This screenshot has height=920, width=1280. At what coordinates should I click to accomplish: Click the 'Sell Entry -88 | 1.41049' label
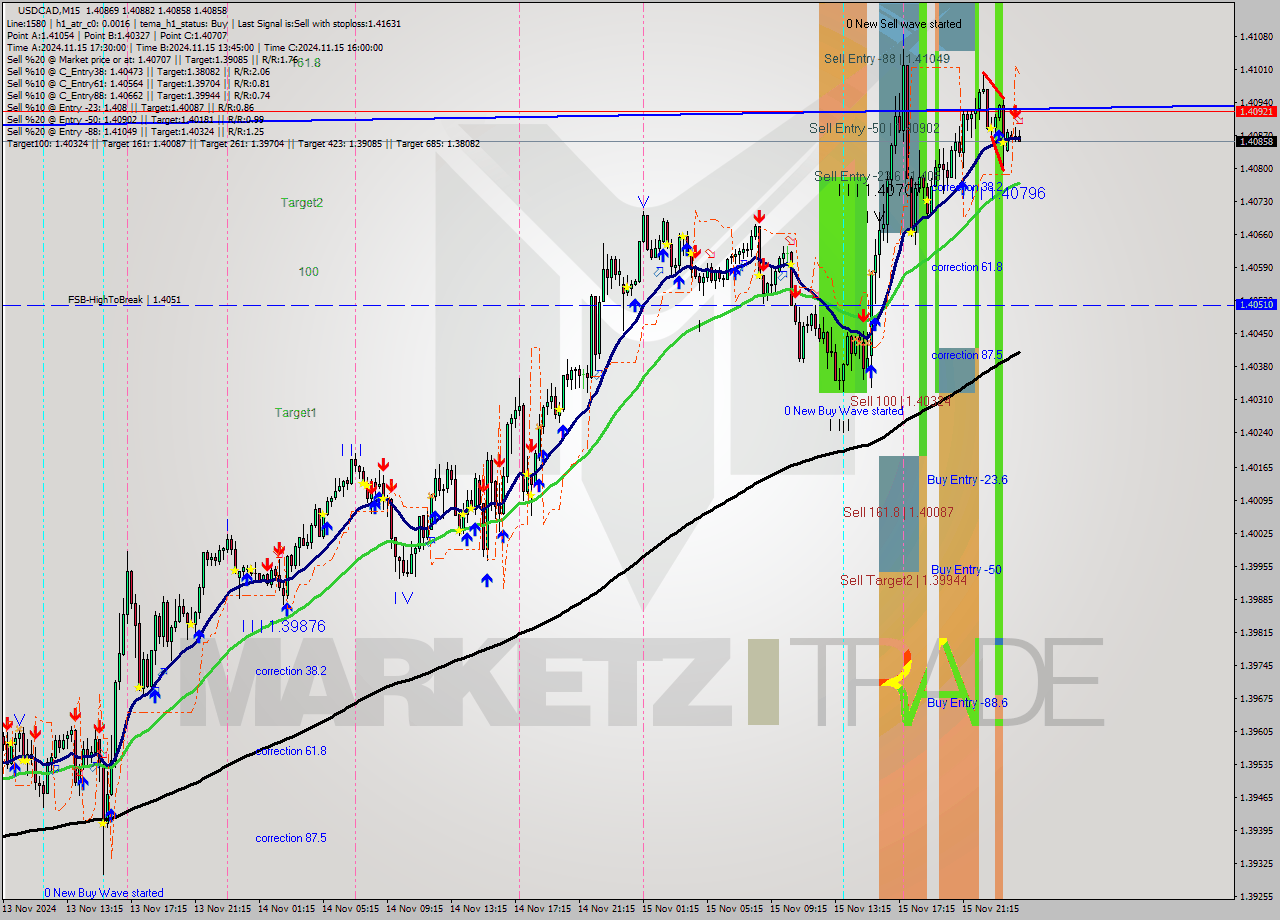[x=886, y=59]
